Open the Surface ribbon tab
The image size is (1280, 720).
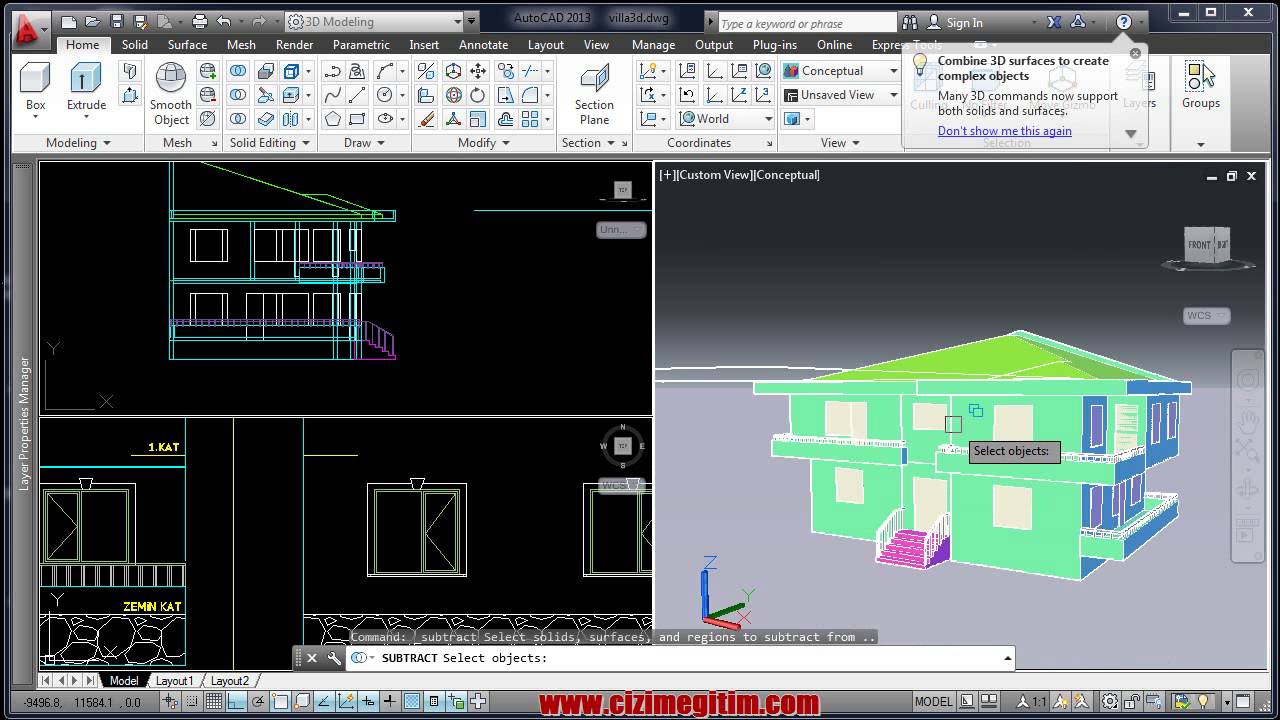(187, 45)
